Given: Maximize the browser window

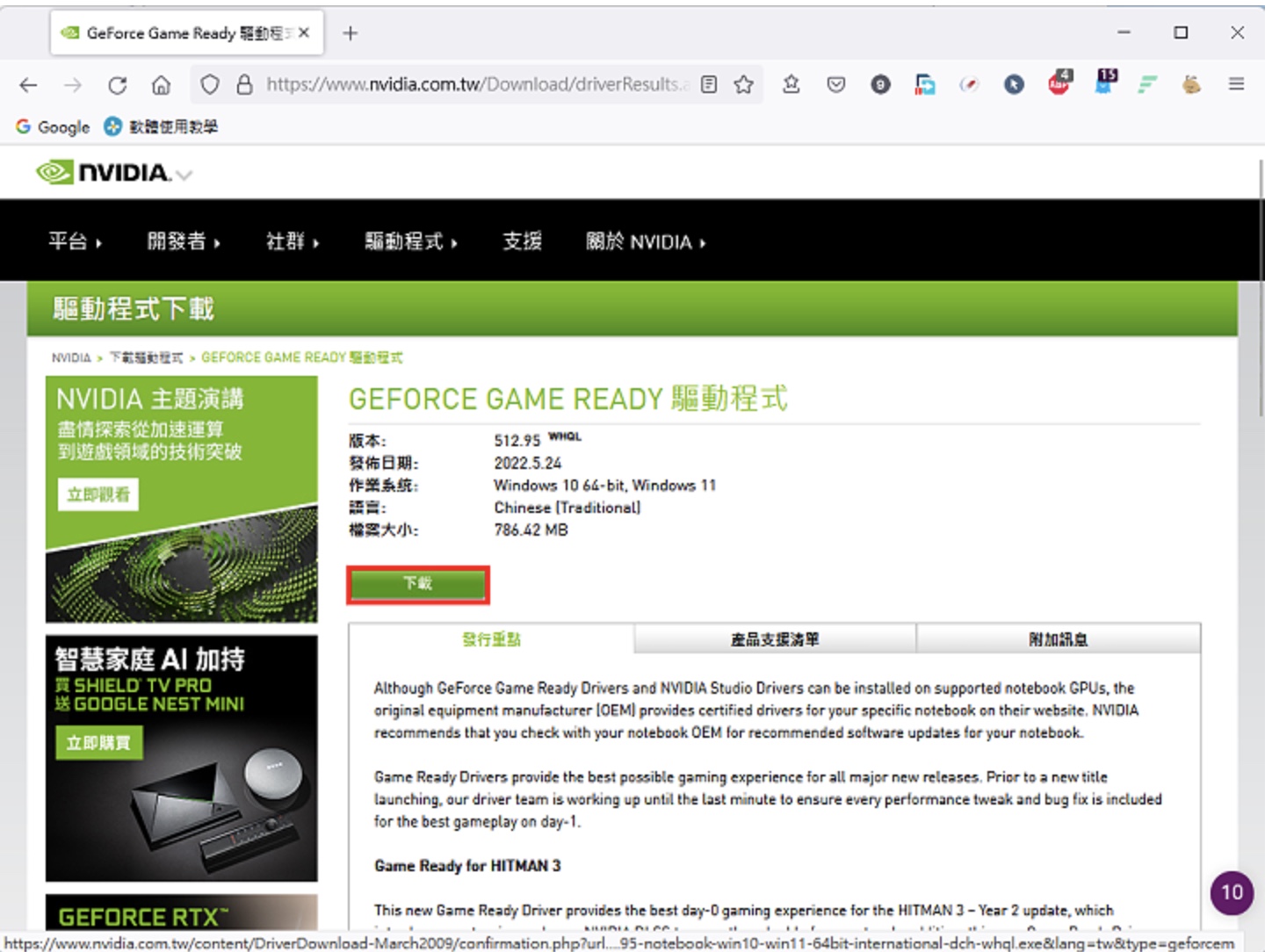Looking at the screenshot, I should [x=1181, y=32].
